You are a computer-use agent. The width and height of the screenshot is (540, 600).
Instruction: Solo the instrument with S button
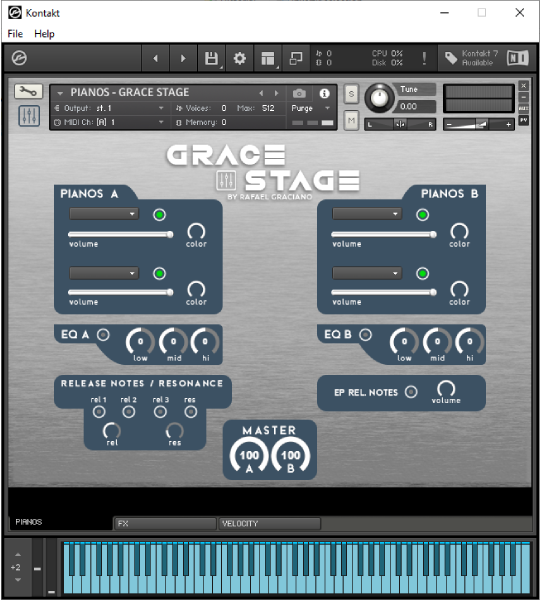click(x=351, y=94)
